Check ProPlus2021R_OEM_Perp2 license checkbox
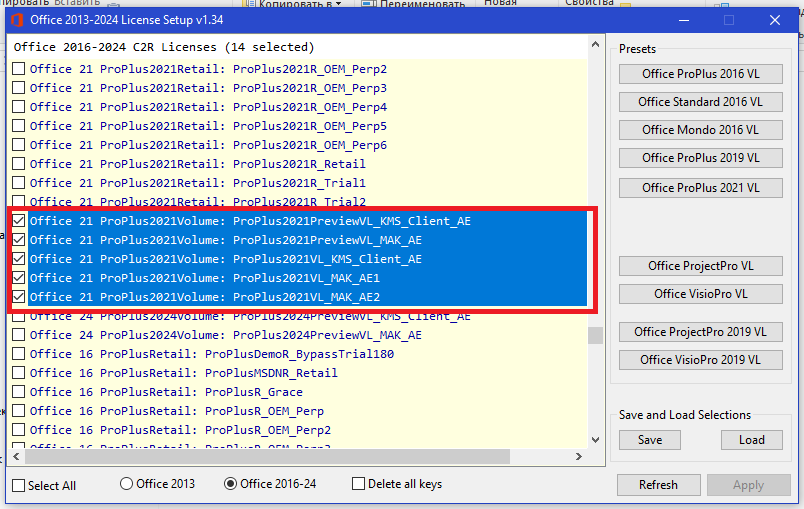The height and width of the screenshot is (509, 804). point(18,69)
